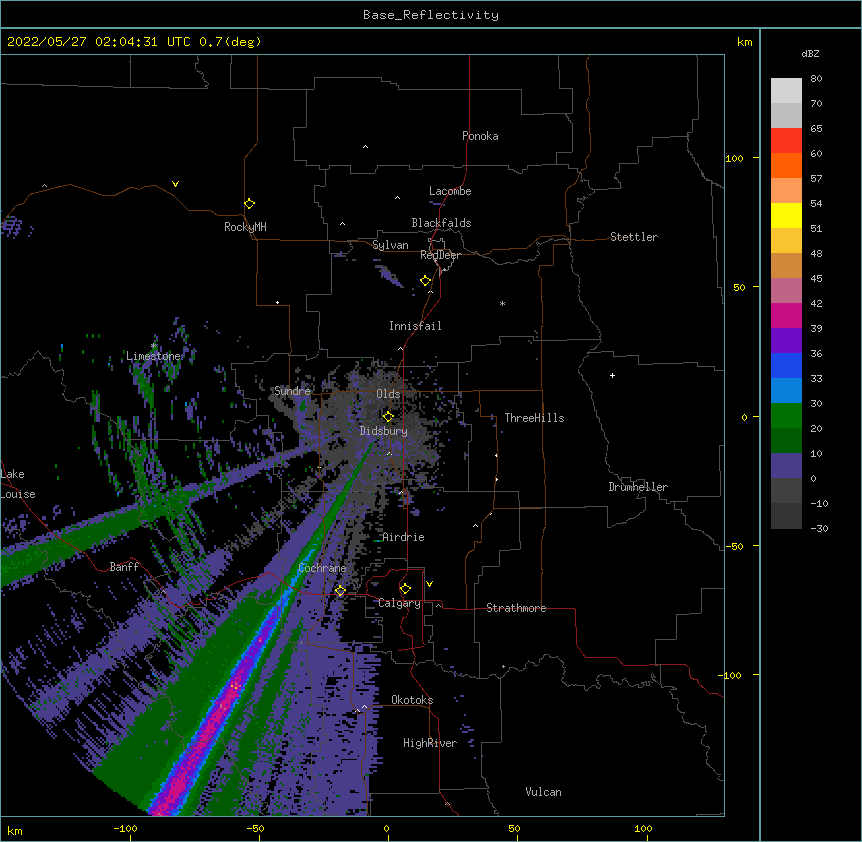
Task: Click the Sylvan label
Action: tap(390, 245)
